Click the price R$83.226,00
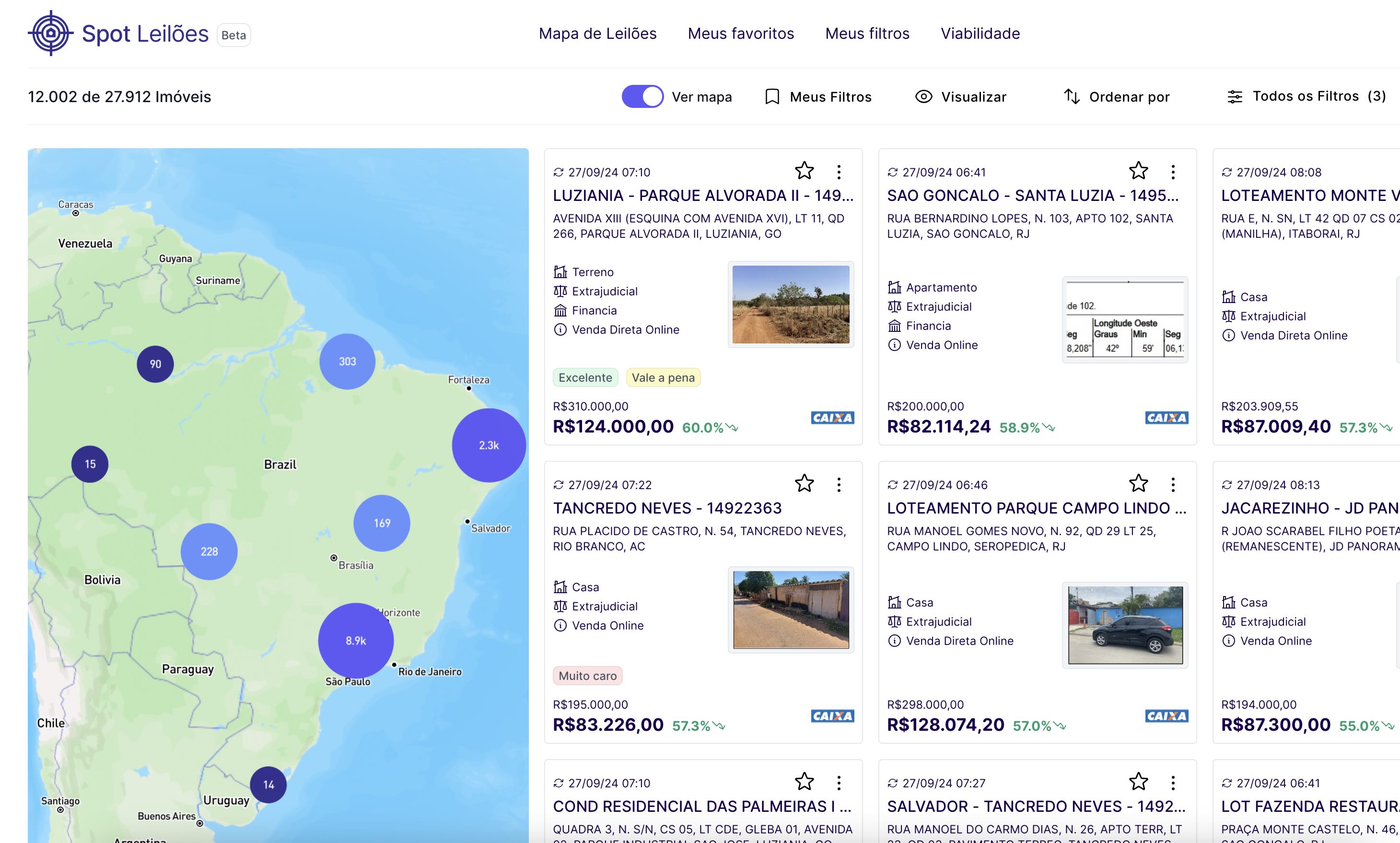 coord(608,724)
